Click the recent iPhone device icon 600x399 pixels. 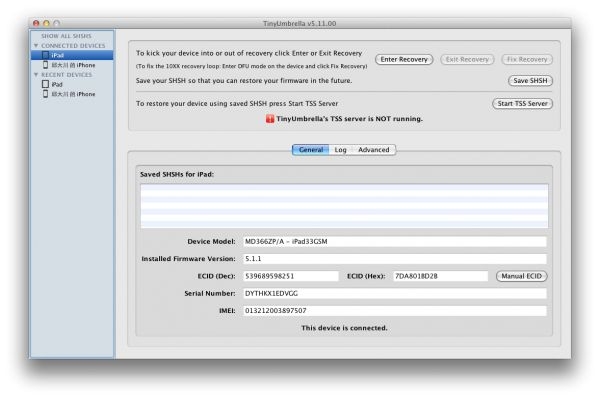click(x=46, y=94)
